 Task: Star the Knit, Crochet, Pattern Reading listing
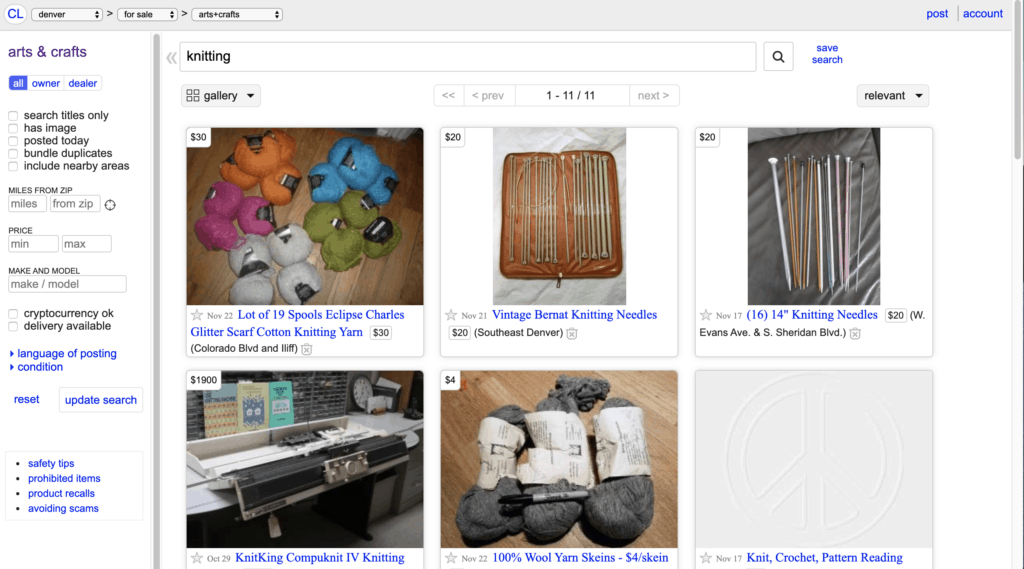705,558
